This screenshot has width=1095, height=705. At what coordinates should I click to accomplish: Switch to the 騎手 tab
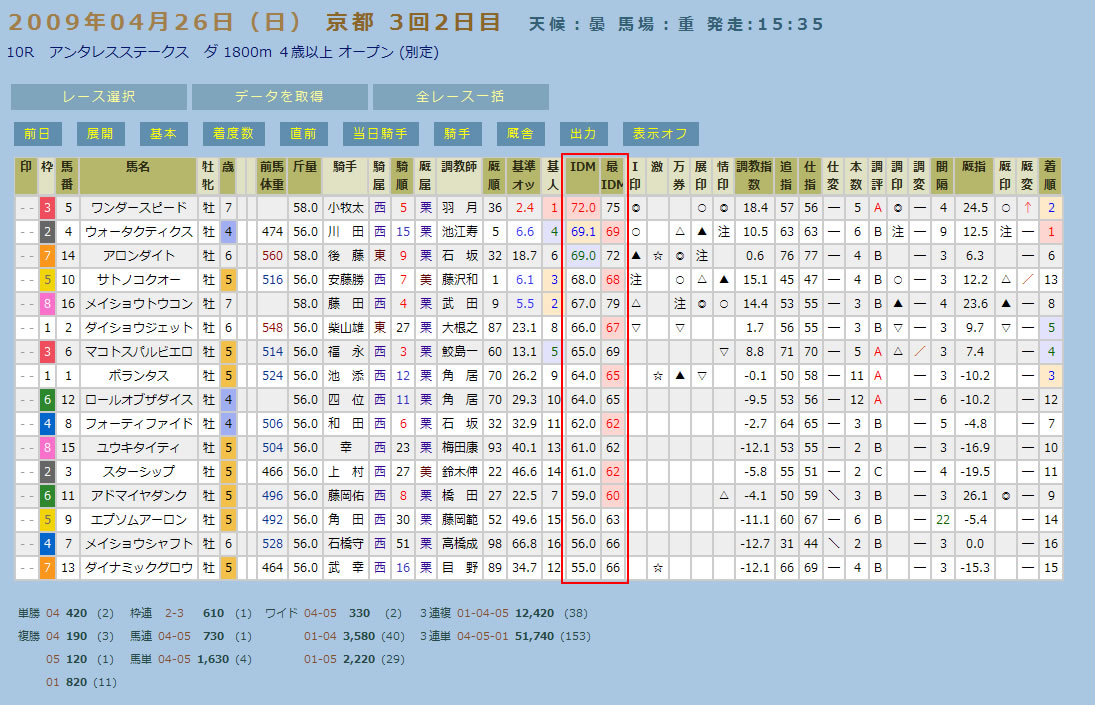457,133
